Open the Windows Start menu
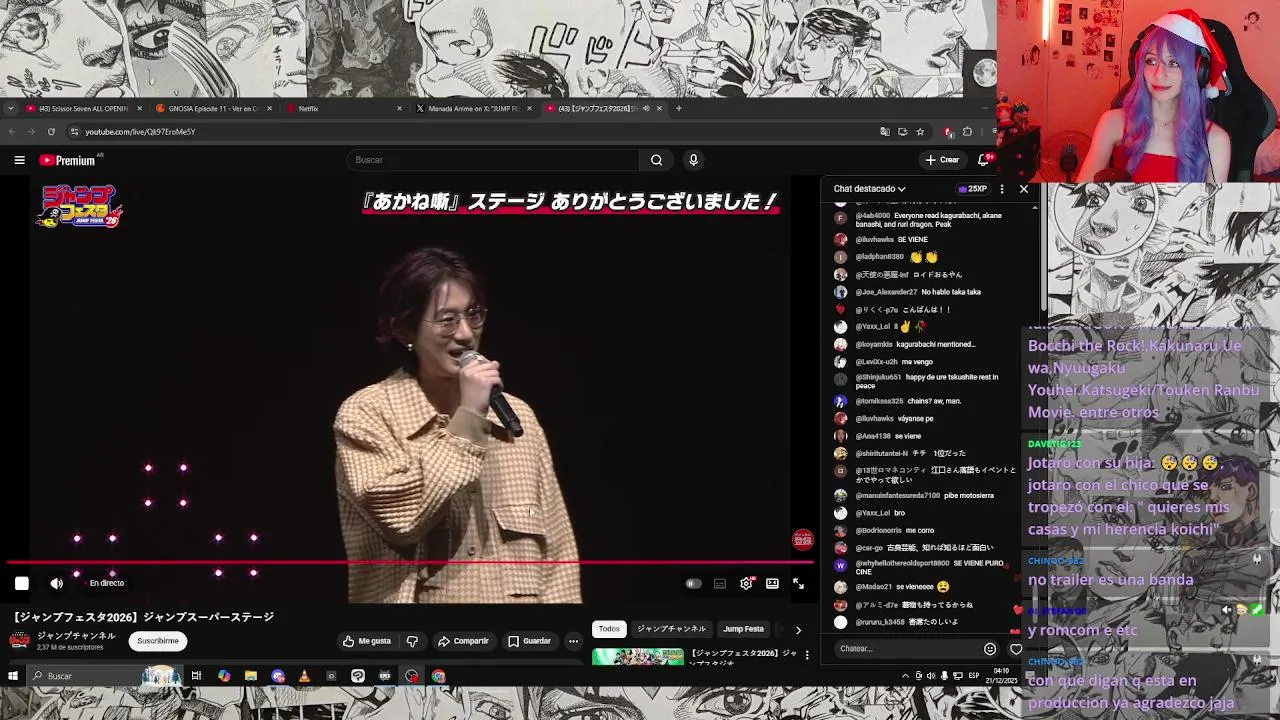The width and height of the screenshot is (1280, 720). tap(12, 676)
